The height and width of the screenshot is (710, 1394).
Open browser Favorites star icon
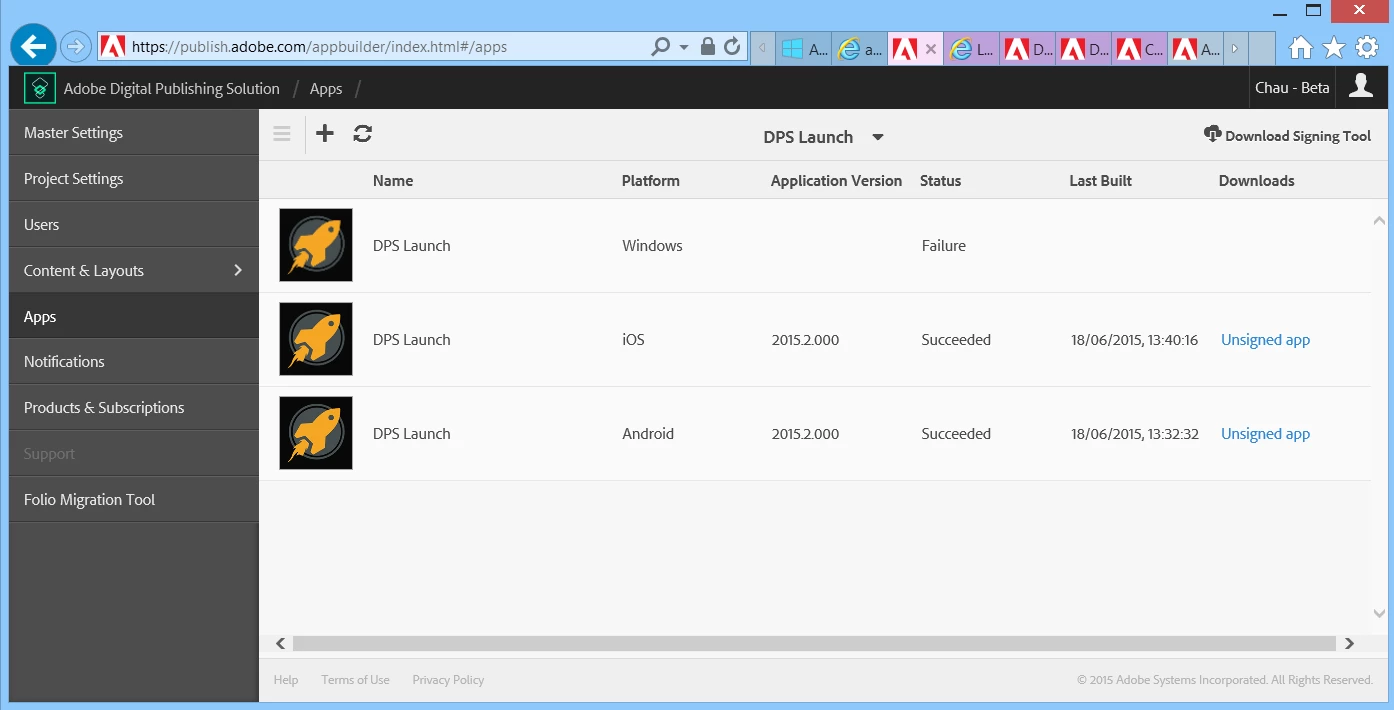(1334, 47)
